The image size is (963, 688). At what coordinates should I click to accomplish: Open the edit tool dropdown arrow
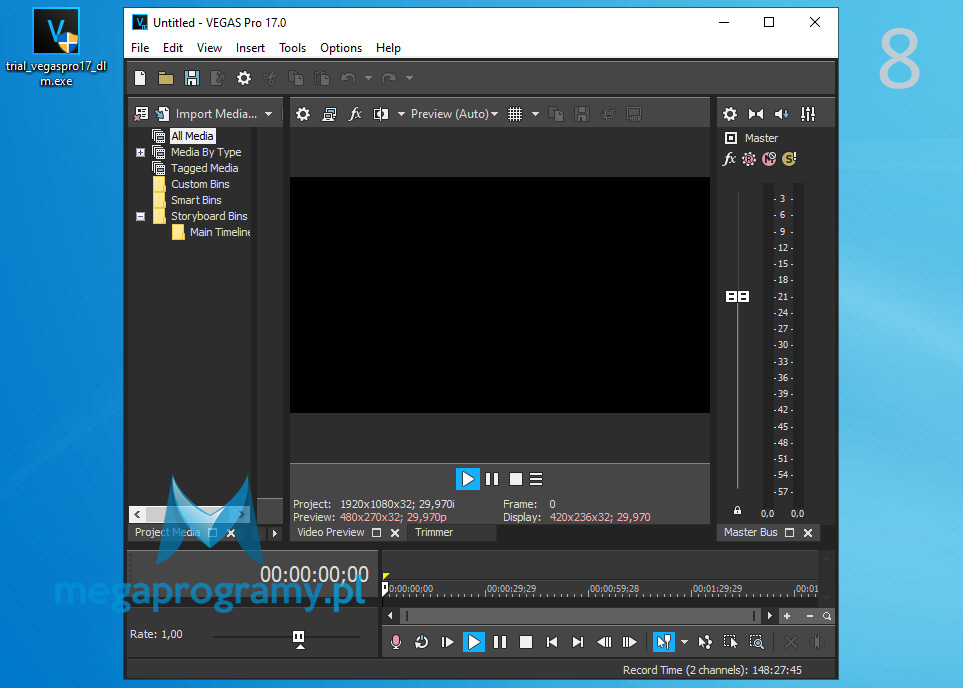click(x=684, y=642)
